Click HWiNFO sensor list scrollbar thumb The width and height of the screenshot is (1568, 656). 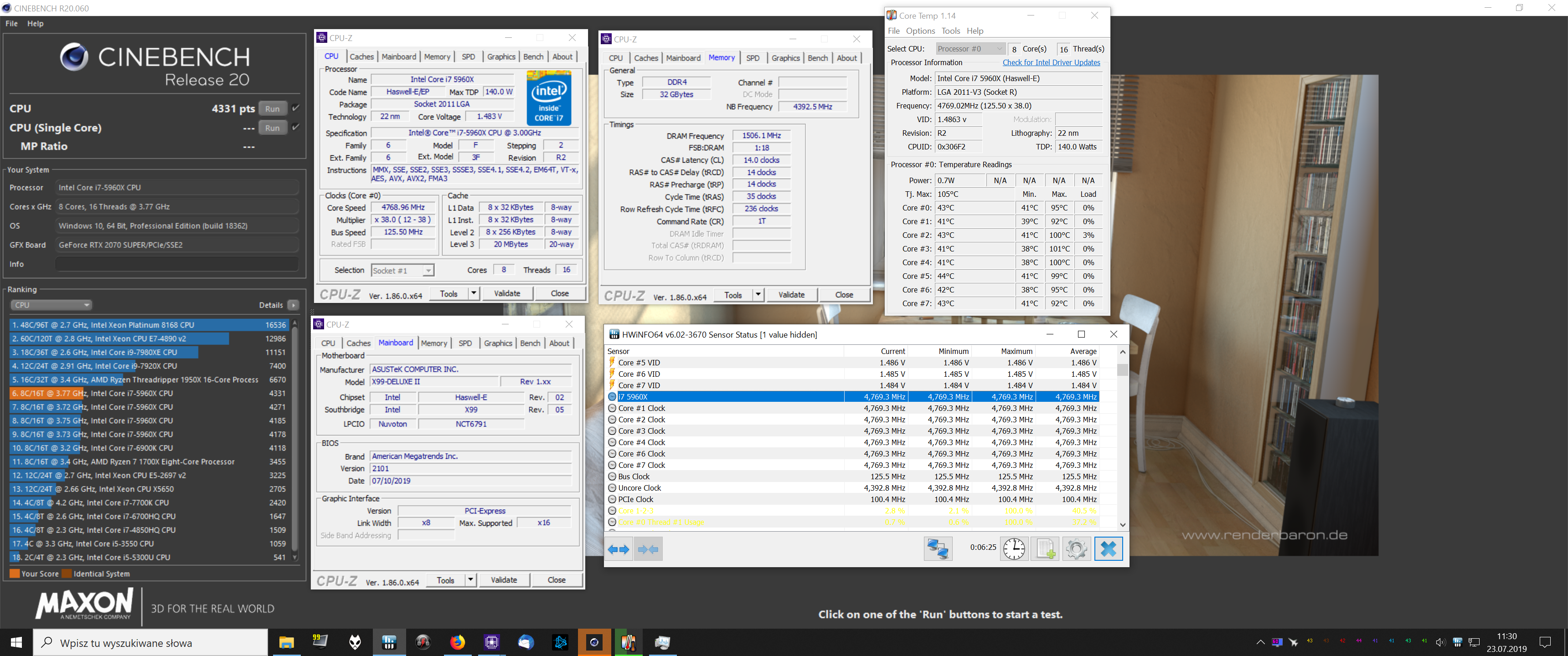point(1122,369)
